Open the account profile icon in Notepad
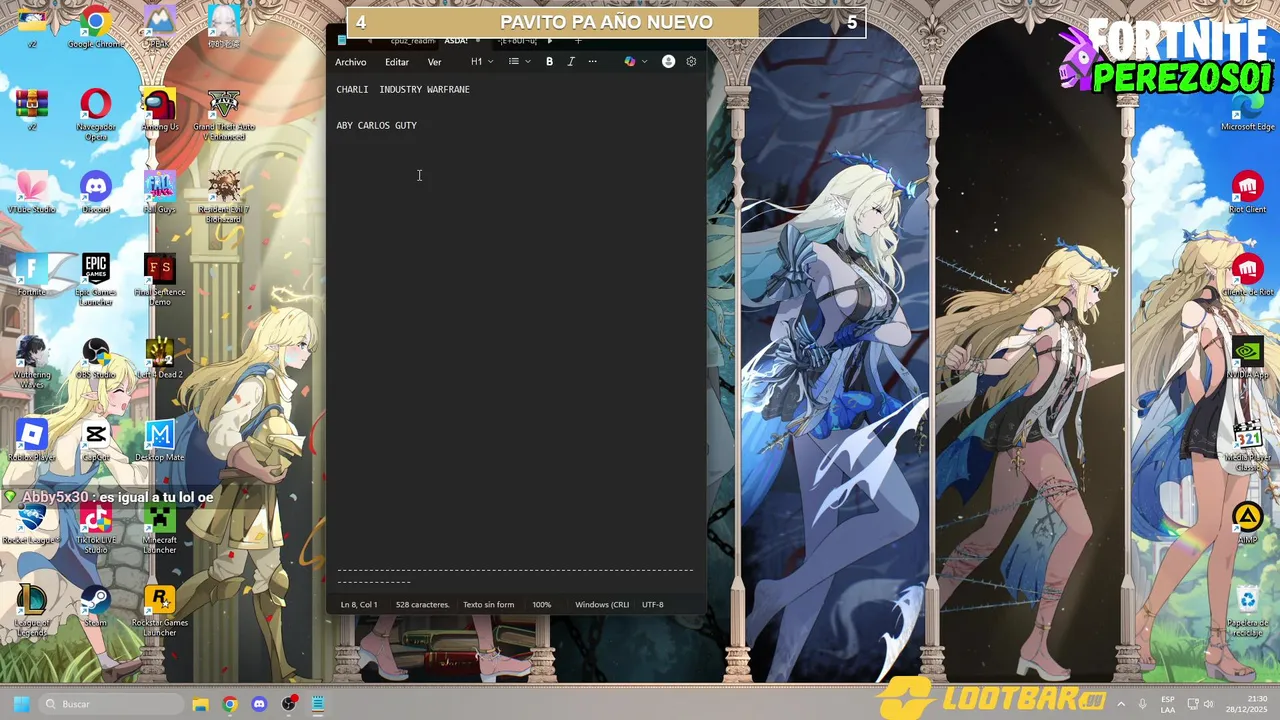The width and height of the screenshot is (1280, 720). (668, 62)
